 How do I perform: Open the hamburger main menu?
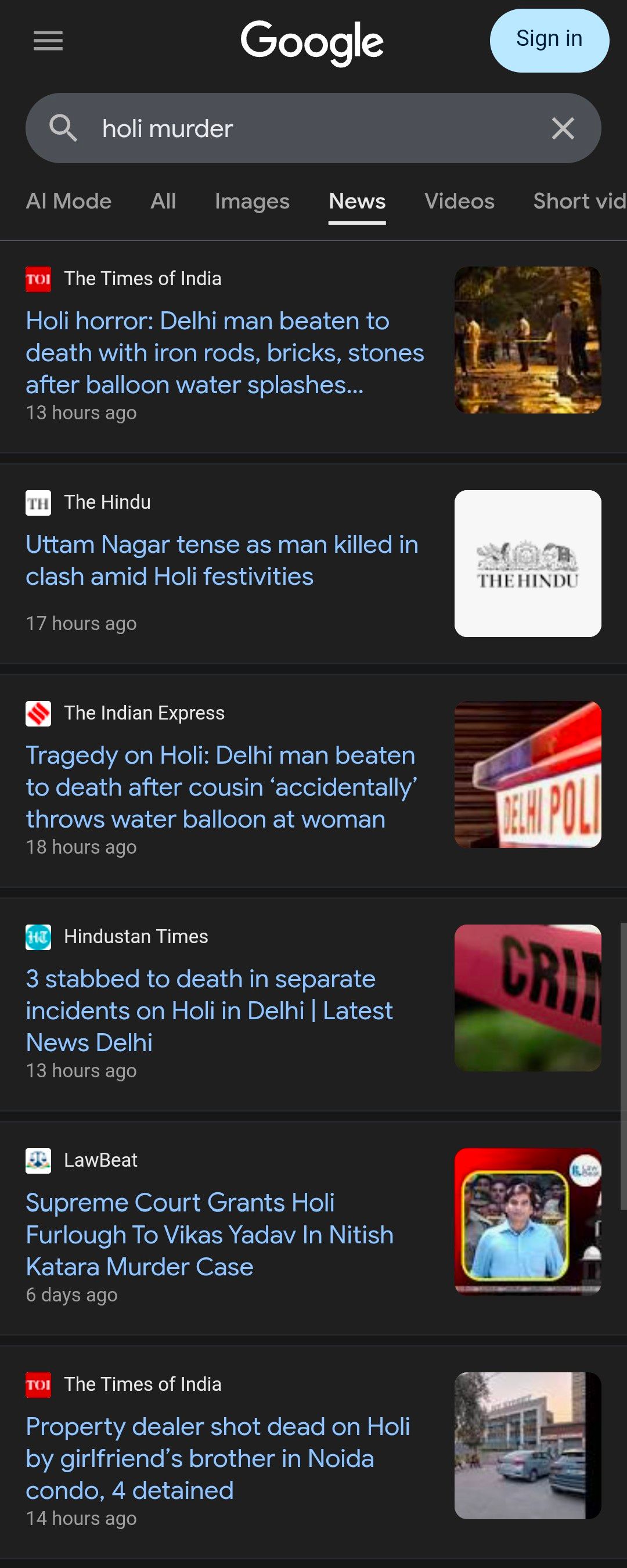48,41
